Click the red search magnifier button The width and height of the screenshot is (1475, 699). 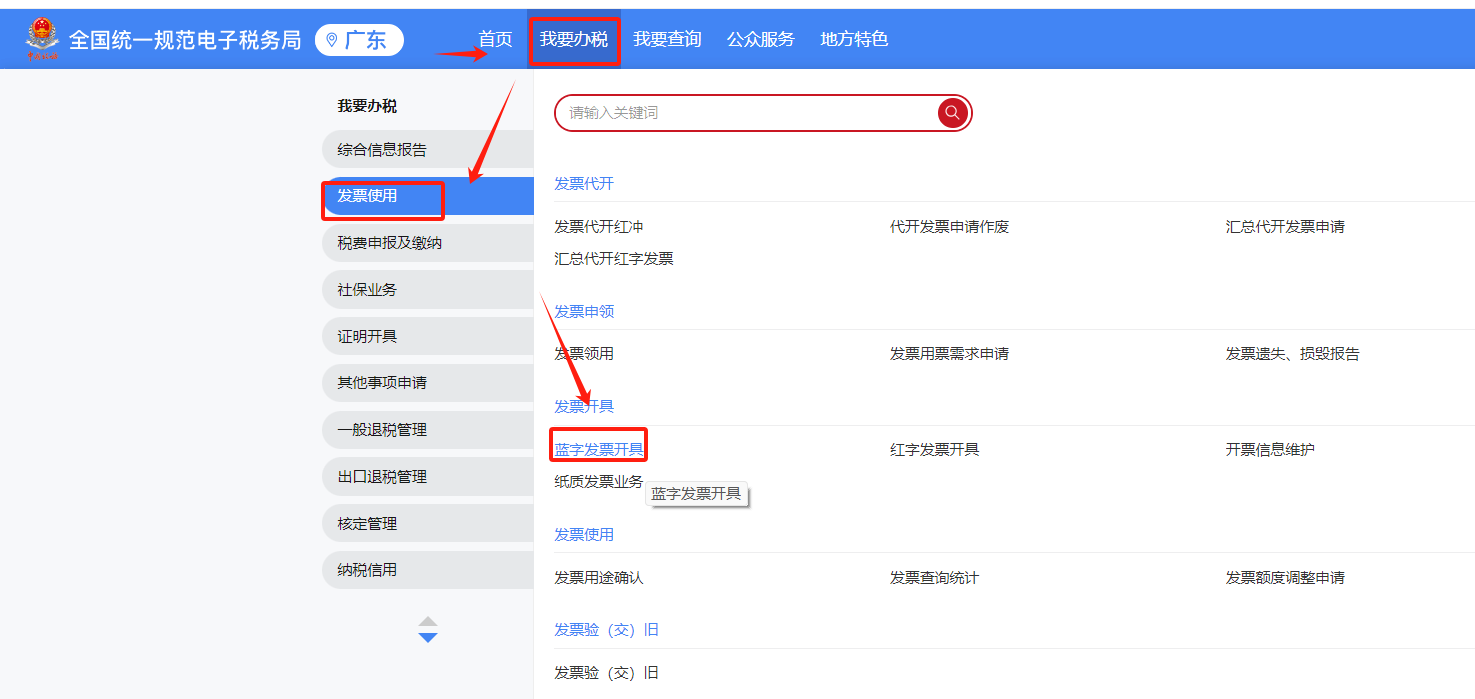click(953, 113)
